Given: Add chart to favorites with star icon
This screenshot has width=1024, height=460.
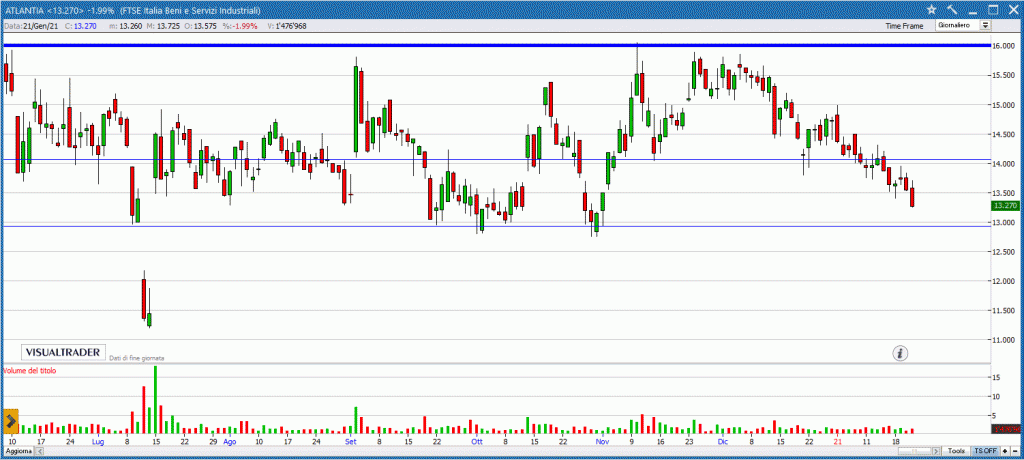Looking at the screenshot, I should (932, 9).
